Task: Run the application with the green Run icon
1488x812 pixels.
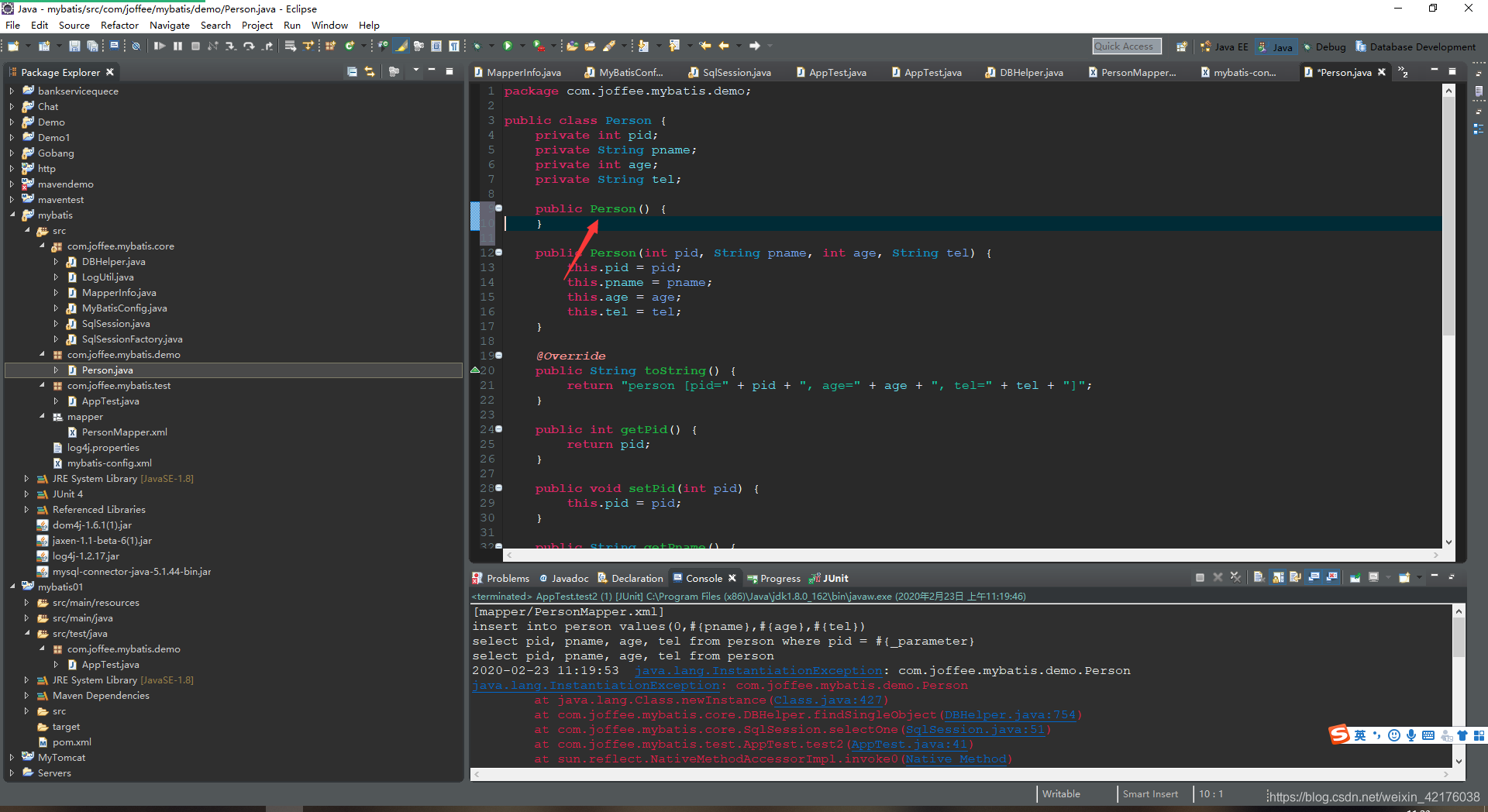Action: click(x=508, y=46)
